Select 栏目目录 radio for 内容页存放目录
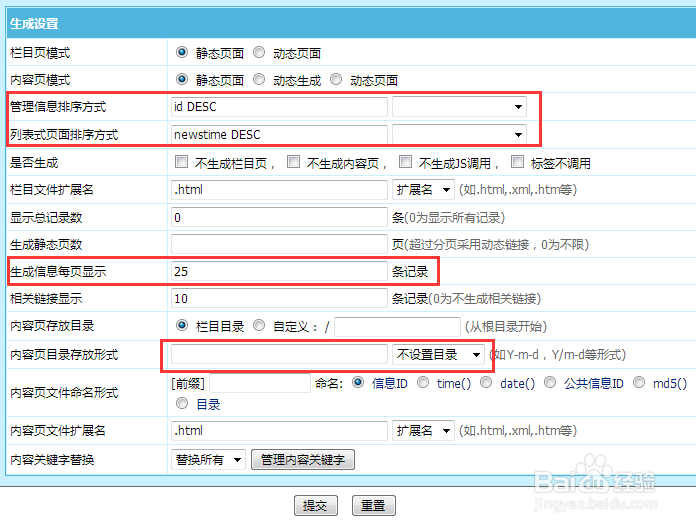 (x=182, y=325)
